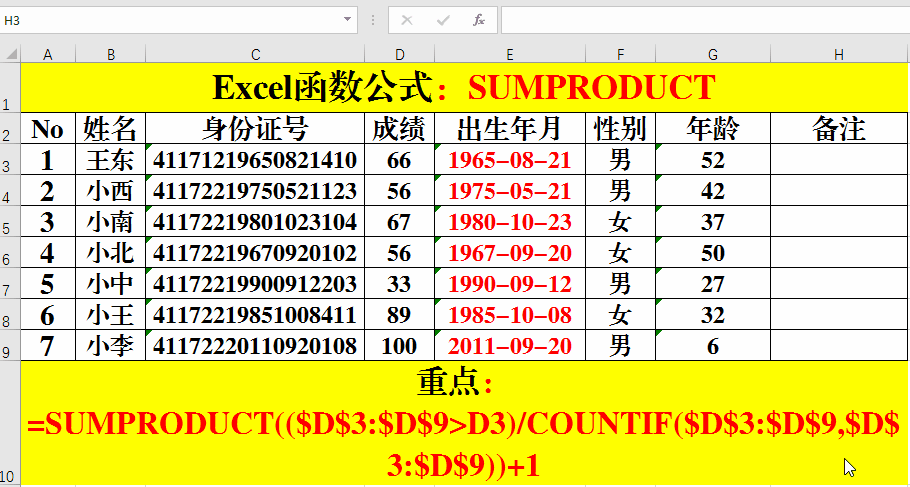Screen dimensions: 910x487
Task: Select ID cell 4117221980102310 4
Action: [x=255, y=221]
